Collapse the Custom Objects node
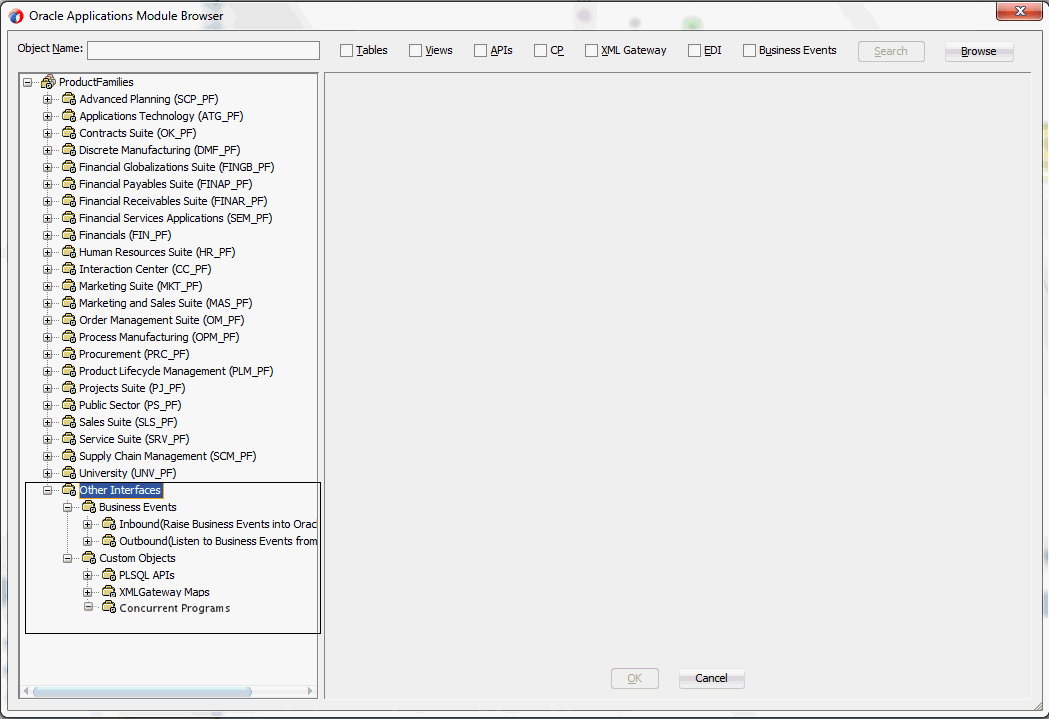 pos(68,558)
